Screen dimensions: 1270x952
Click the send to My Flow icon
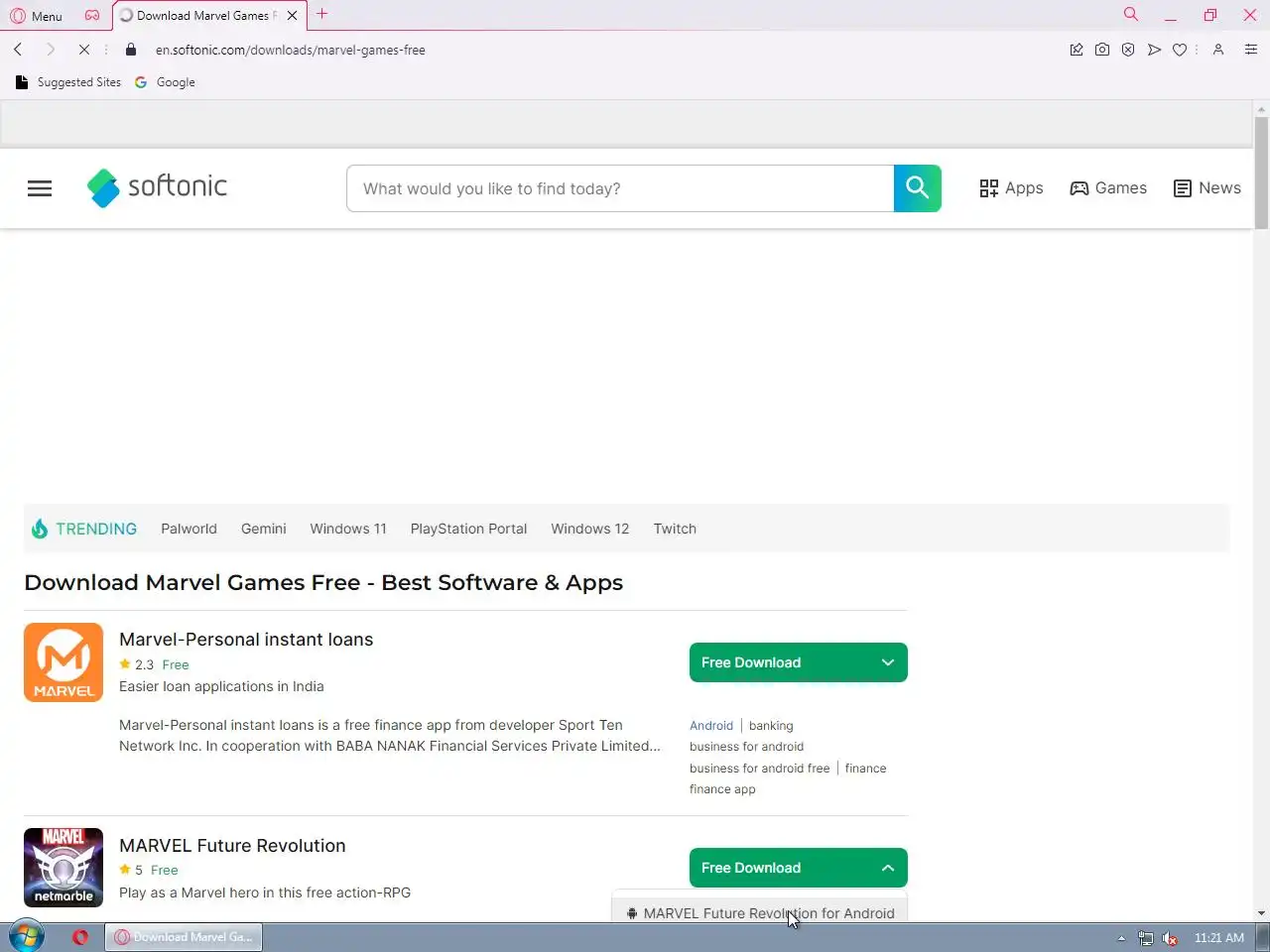tap(1154, 50)
